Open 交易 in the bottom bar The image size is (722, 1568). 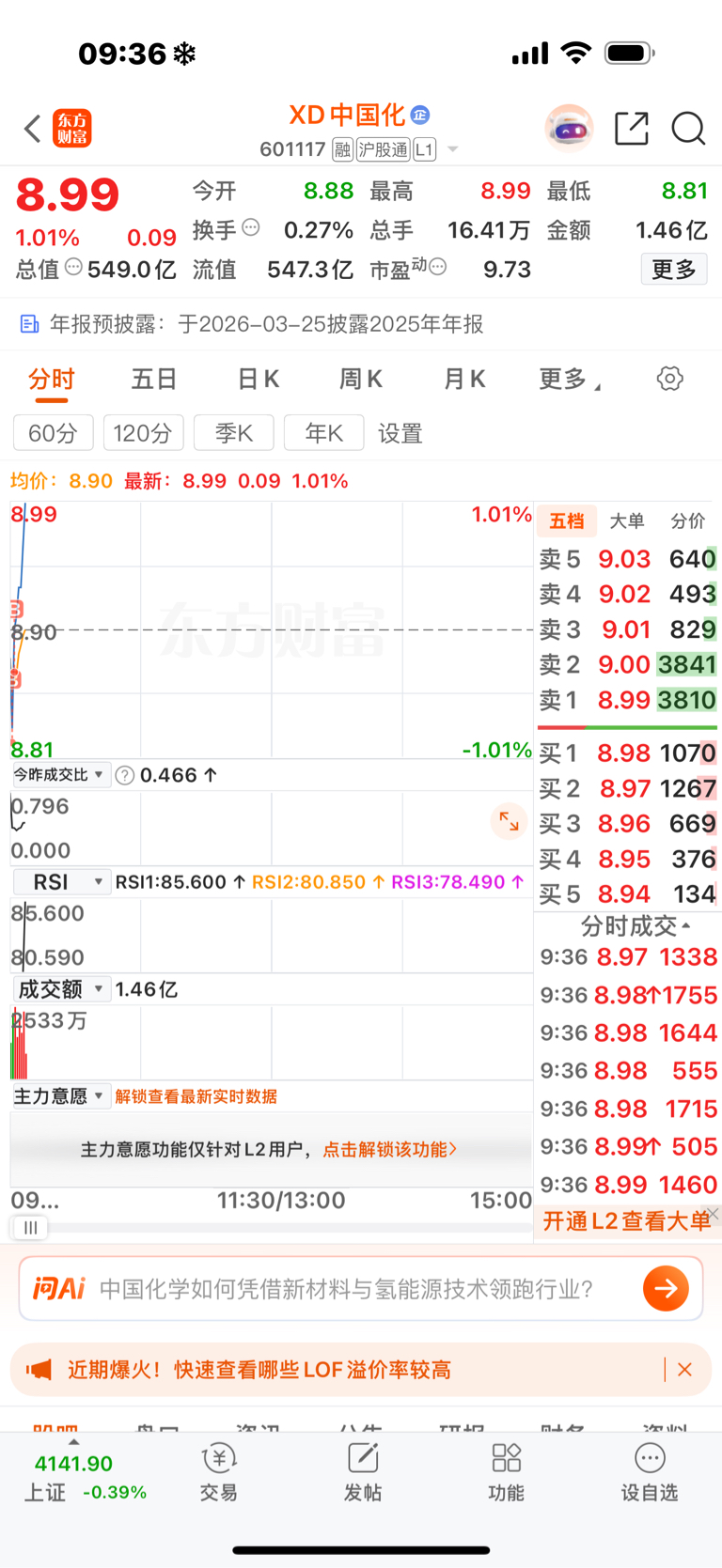pyautogui.click(x=218, y=1473)
